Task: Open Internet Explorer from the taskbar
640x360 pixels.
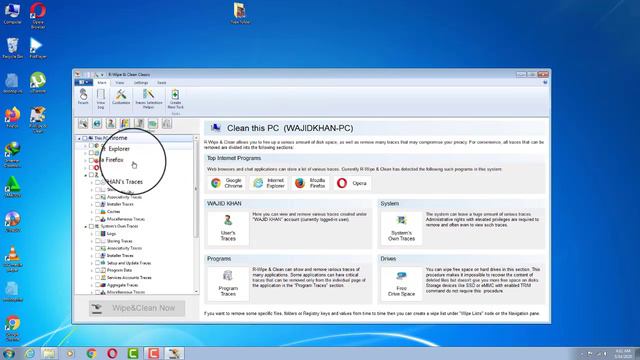Action: pyautogui.click(x=29, y=353)
